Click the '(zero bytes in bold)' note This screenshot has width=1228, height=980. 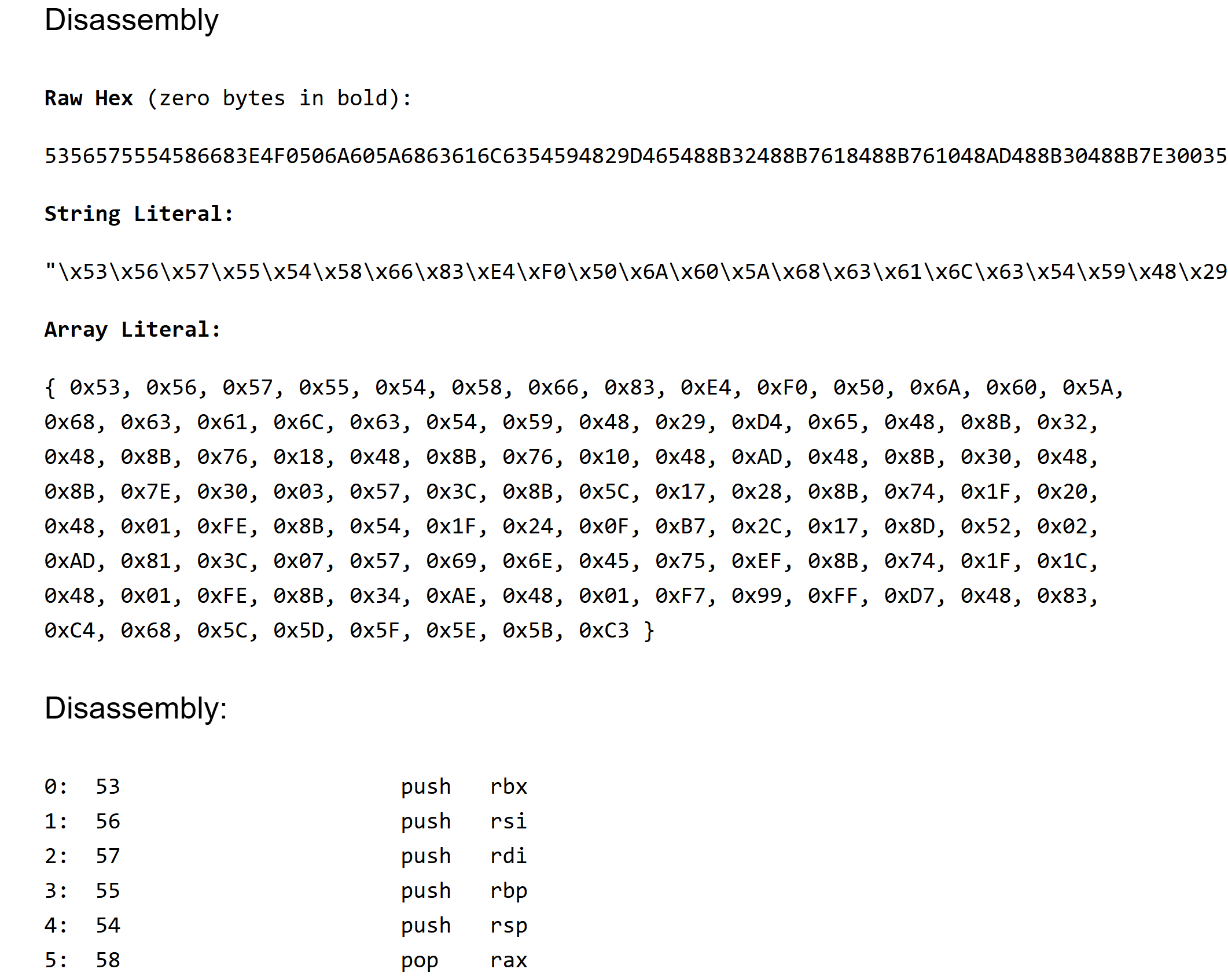click(279, 98)
